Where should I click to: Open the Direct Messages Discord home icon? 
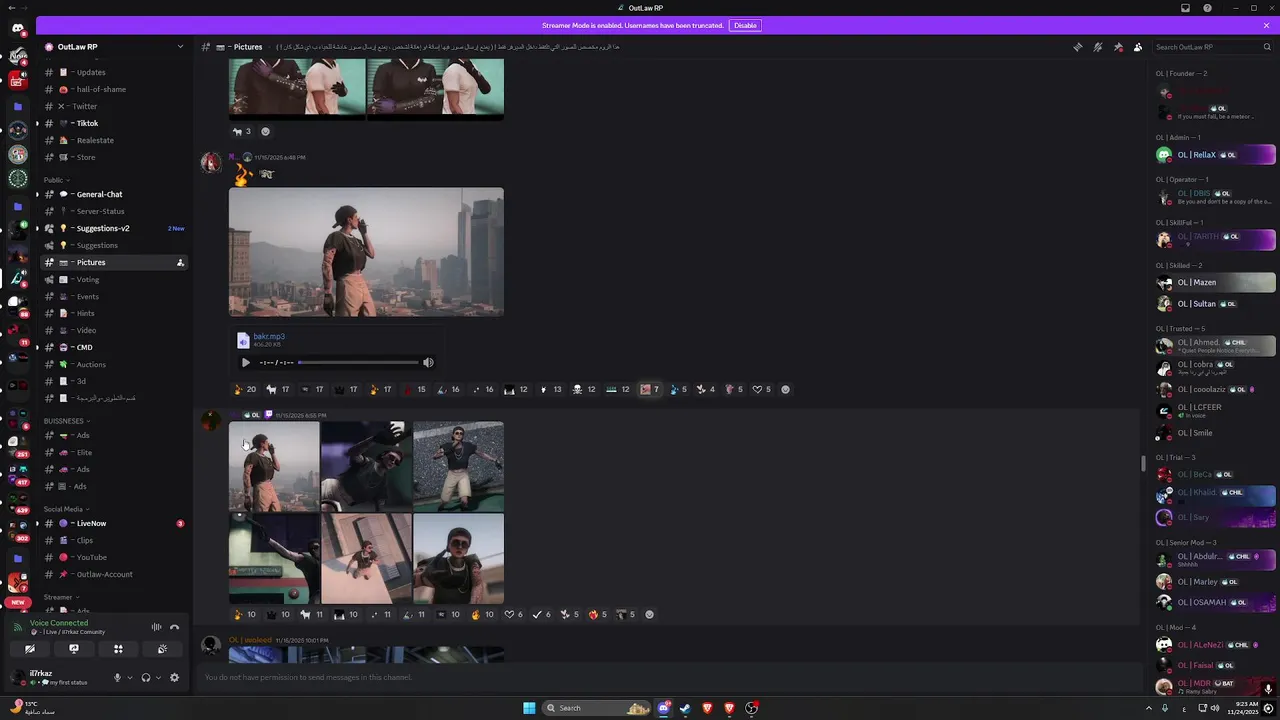18,29
